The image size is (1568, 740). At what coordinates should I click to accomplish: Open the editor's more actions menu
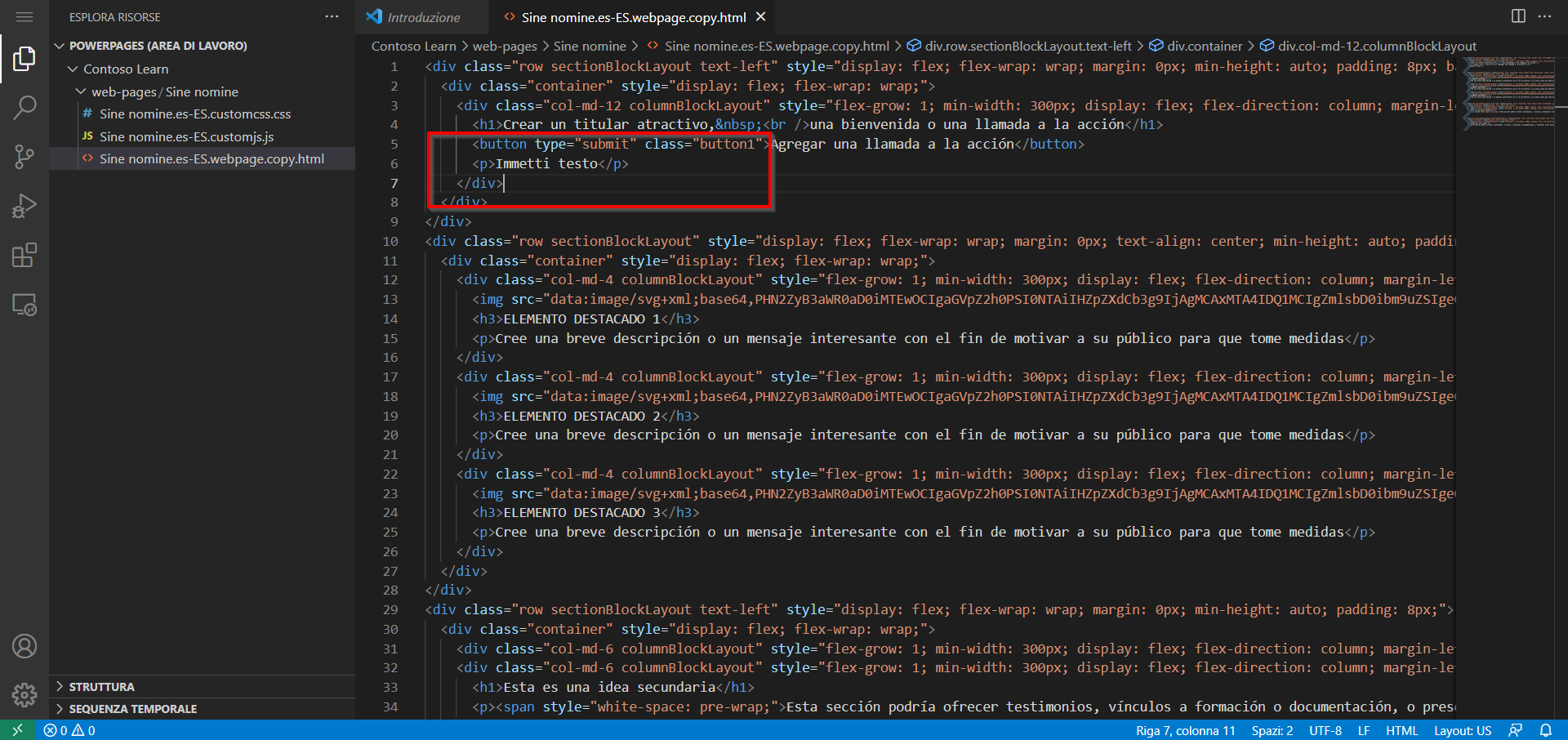[x=1546, y=16]
